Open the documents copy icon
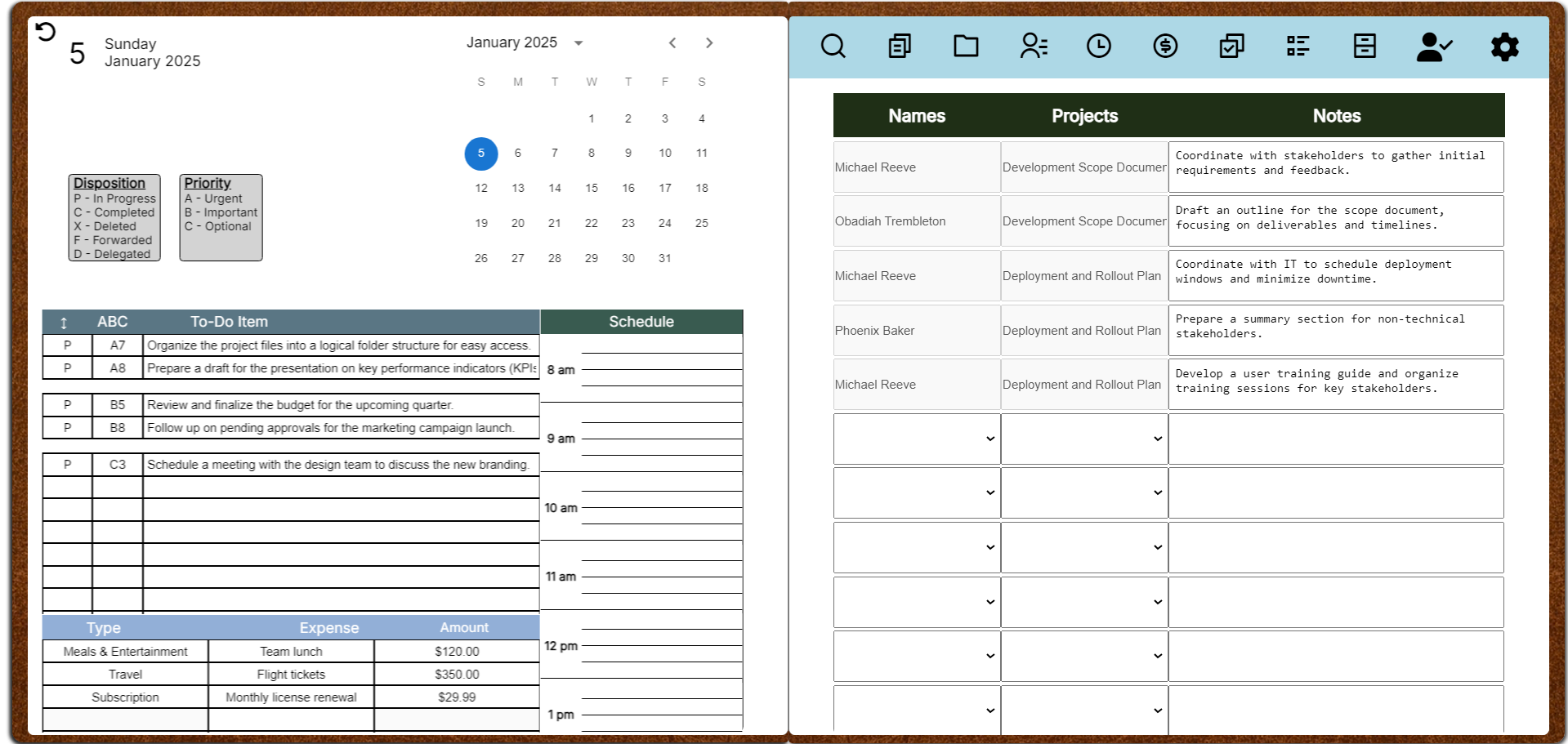1568x744 pixels. [899, 47]
